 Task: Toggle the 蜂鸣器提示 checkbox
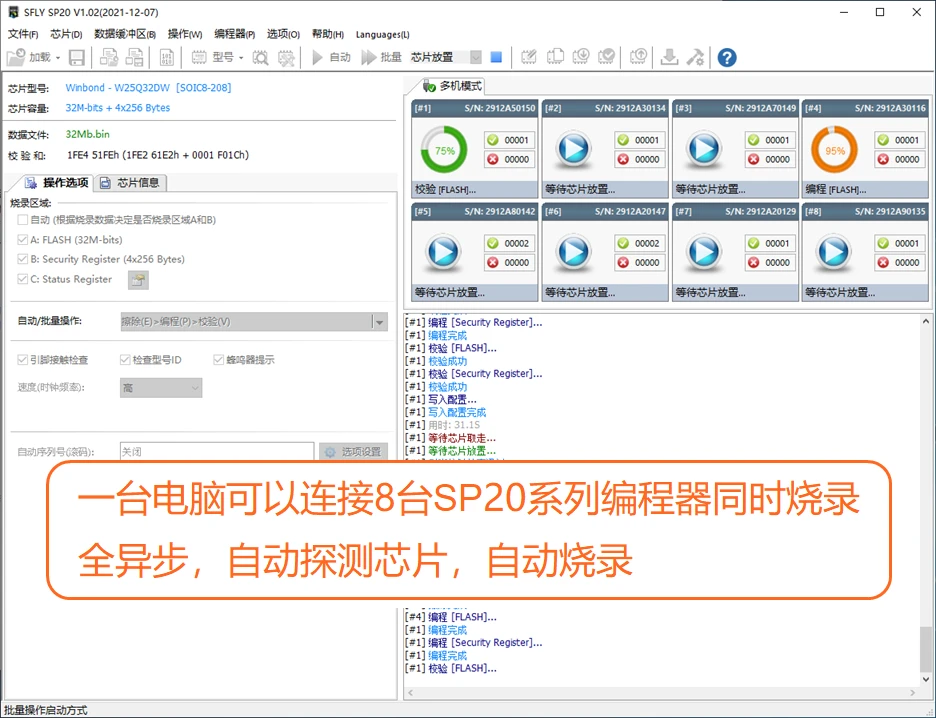(218, 359)
